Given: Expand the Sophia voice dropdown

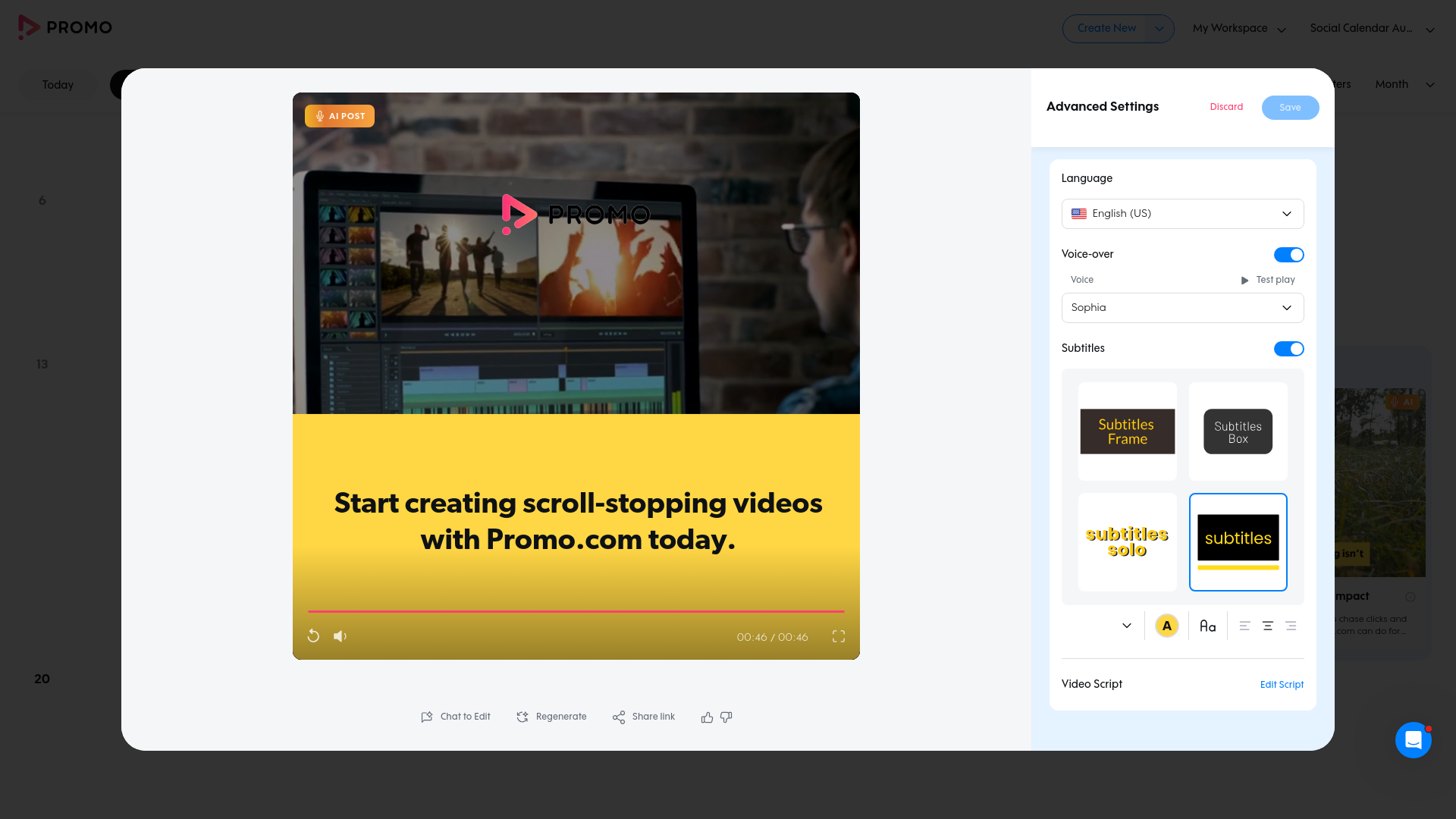Looking at the screenshot, I should tap(1182, 308).
